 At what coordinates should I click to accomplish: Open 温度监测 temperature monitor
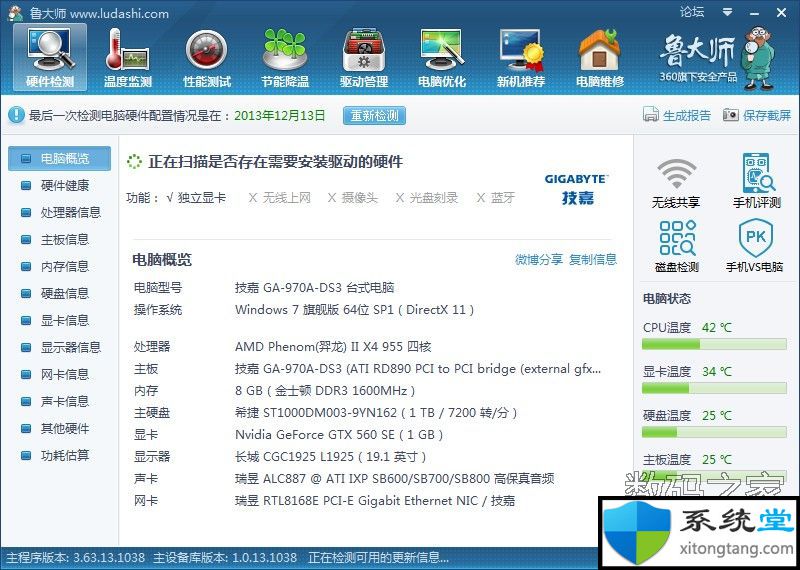[128, 57]
